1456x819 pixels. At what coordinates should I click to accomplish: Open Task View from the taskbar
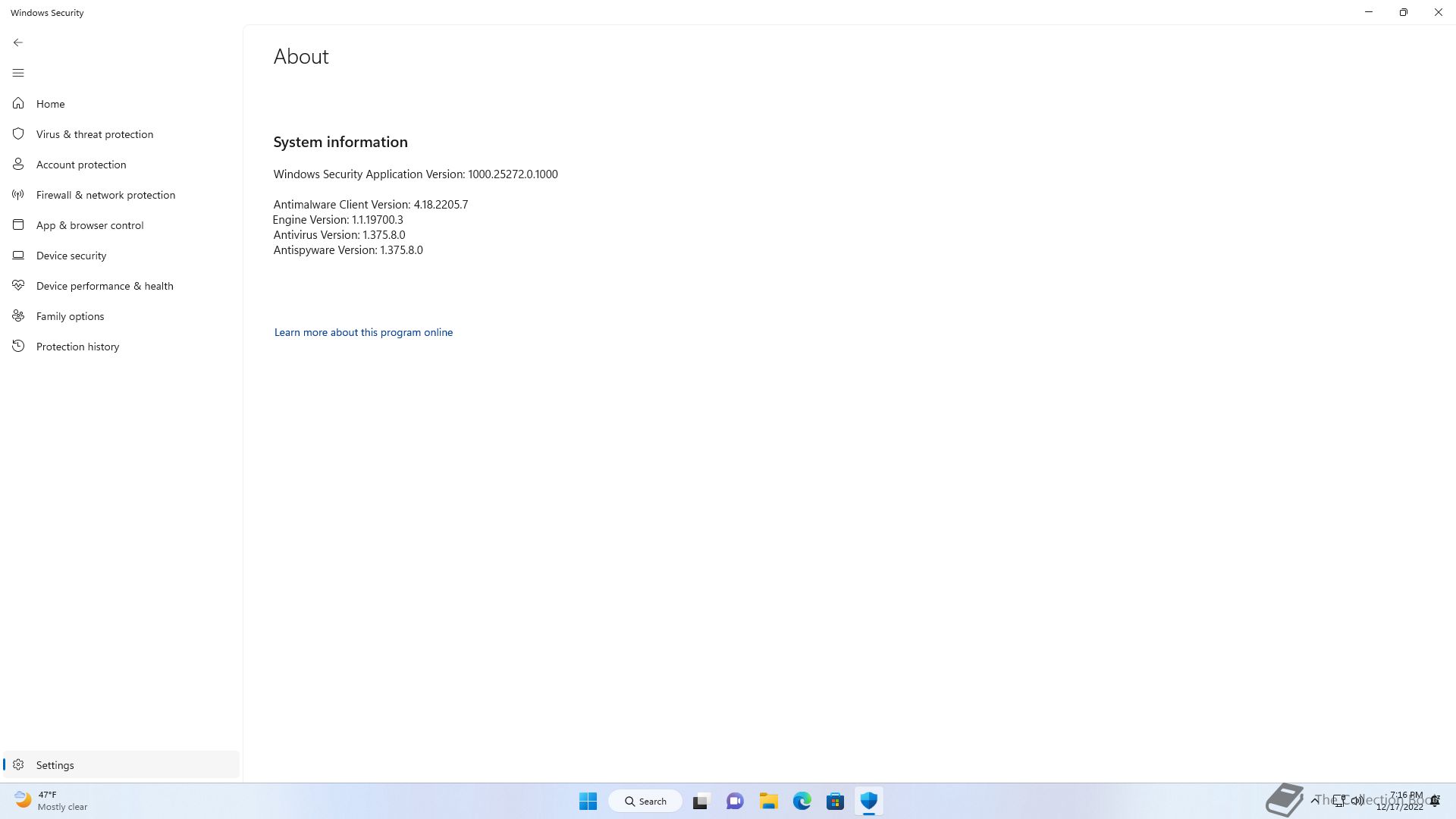point(701,801)
